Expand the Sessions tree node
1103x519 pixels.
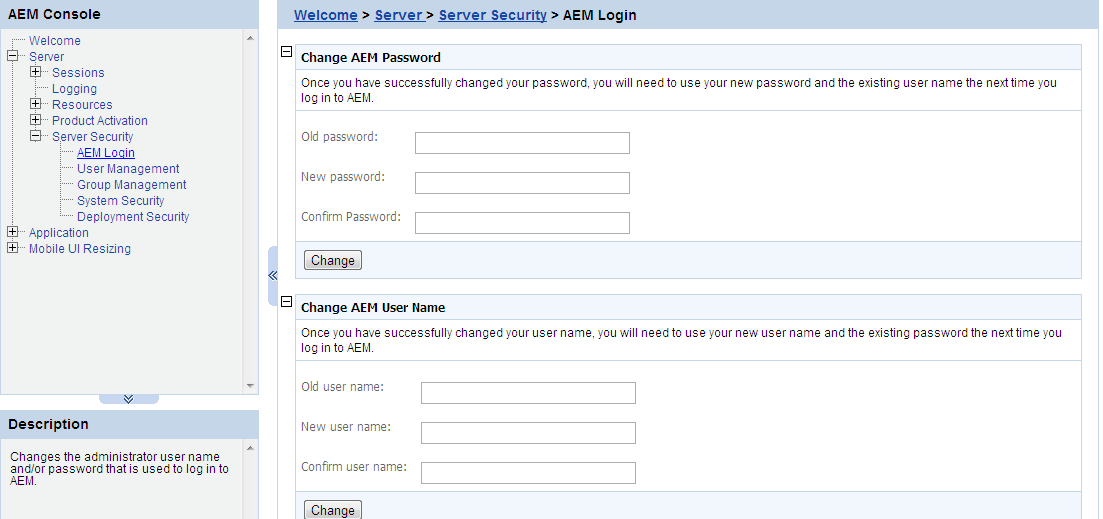[35, 72]
